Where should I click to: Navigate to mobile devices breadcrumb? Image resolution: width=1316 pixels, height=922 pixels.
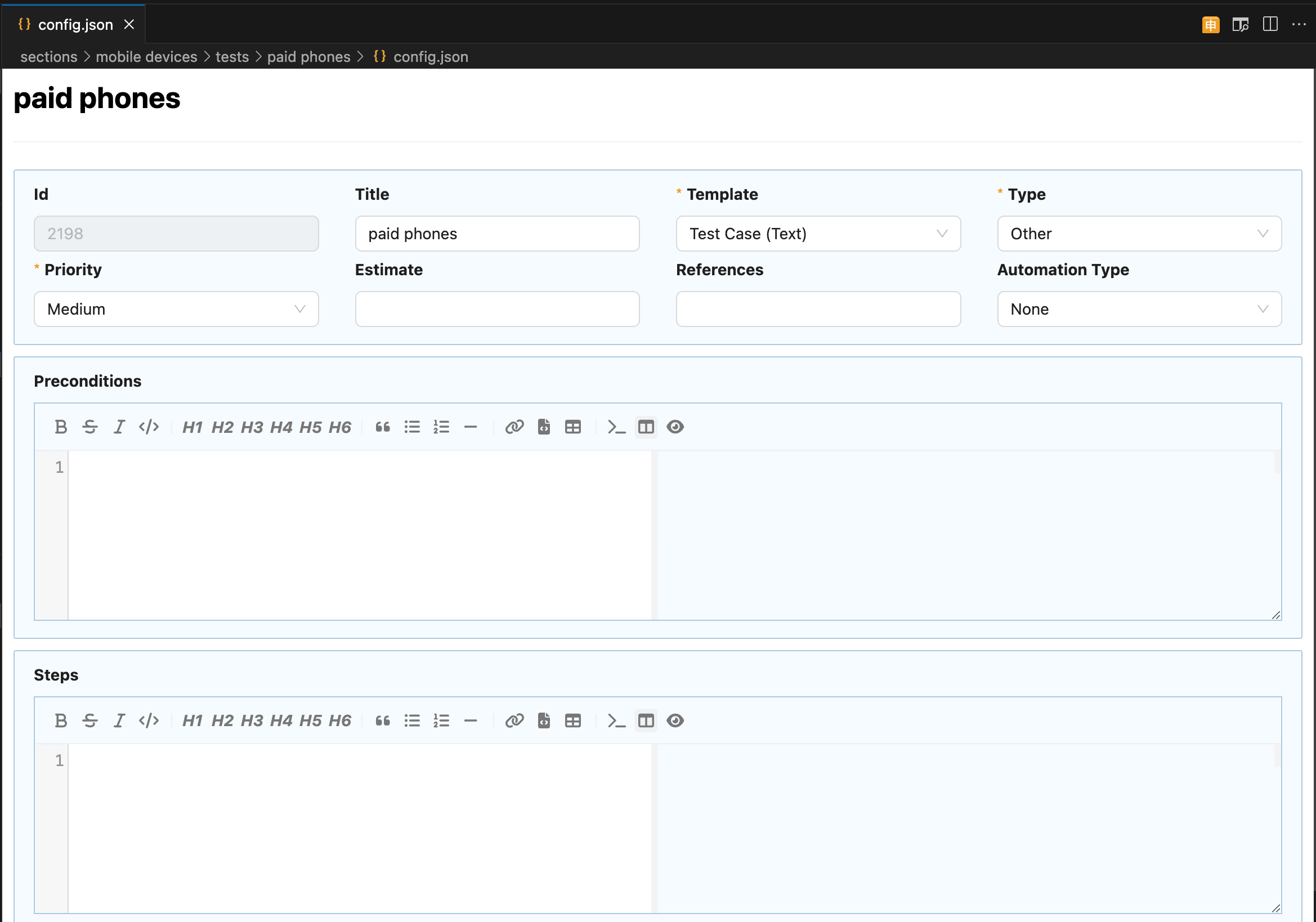(x=146, y=57)
